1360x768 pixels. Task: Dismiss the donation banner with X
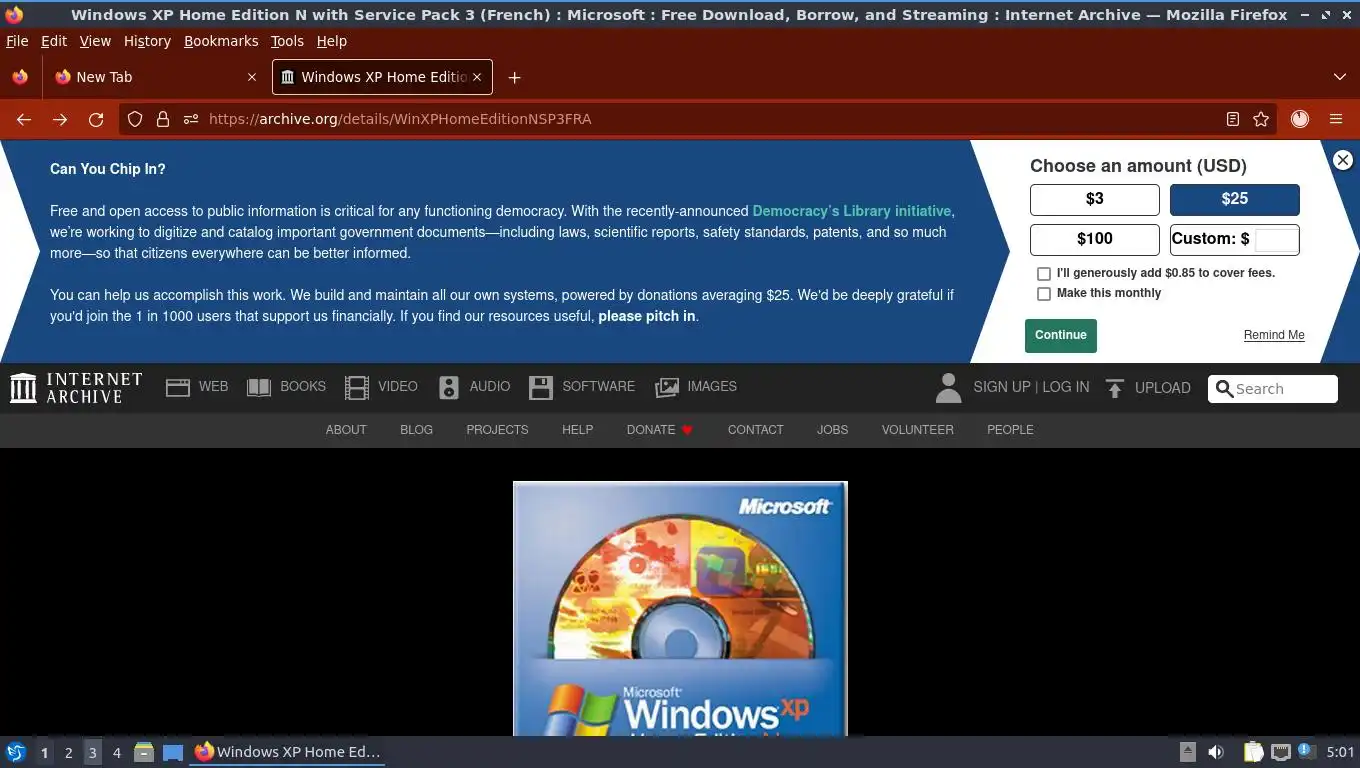(x=1343, y=160)
